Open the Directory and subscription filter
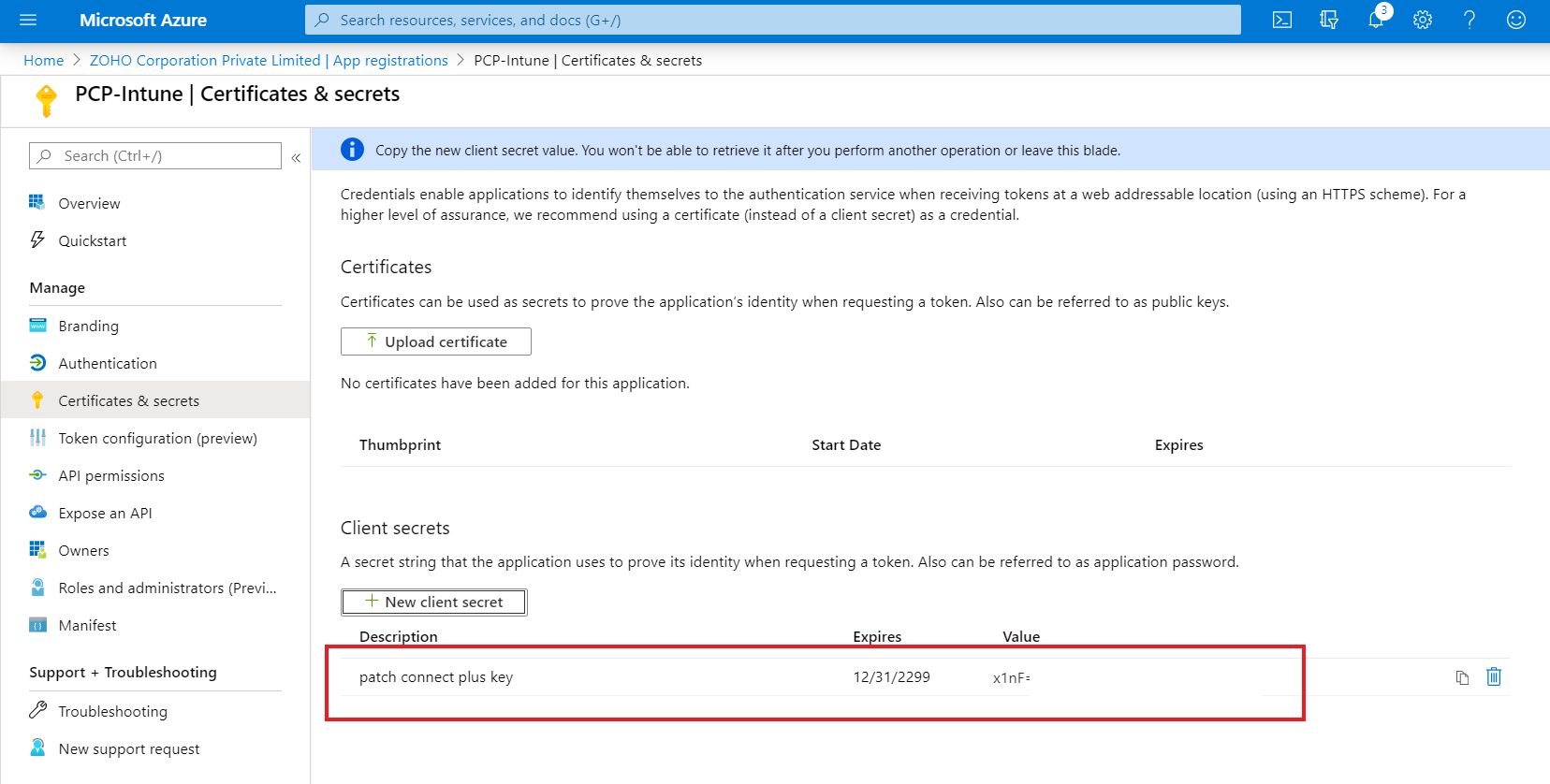Image resolution: width=1550 pixels, height=784 pixels. click(1329, 20)
